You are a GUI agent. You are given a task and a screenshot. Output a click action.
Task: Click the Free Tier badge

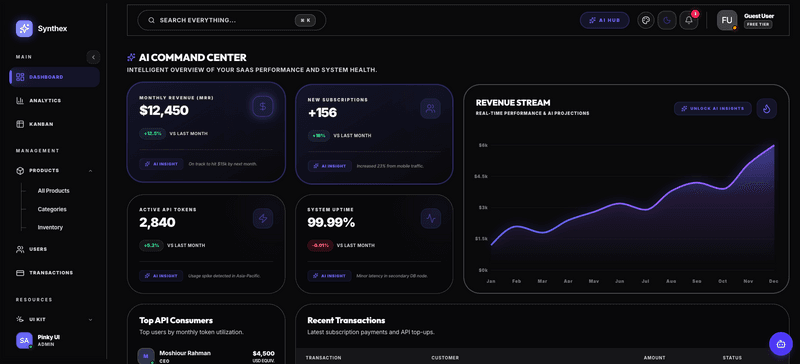coord(758,25)
